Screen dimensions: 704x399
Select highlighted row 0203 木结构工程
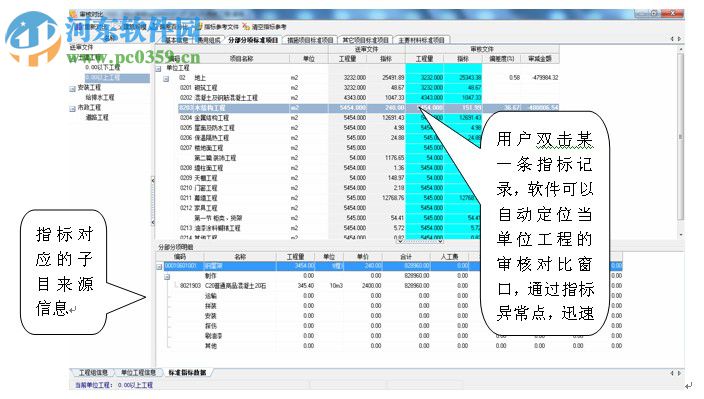click(x=368, y=108)
